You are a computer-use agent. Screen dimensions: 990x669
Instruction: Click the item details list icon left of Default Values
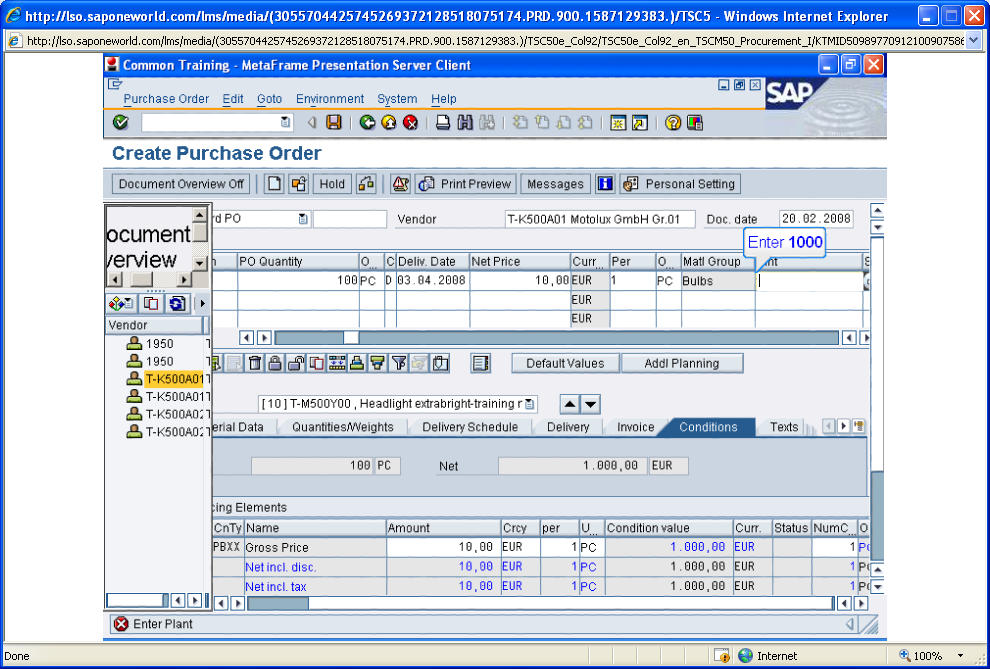tap(480, 363)
